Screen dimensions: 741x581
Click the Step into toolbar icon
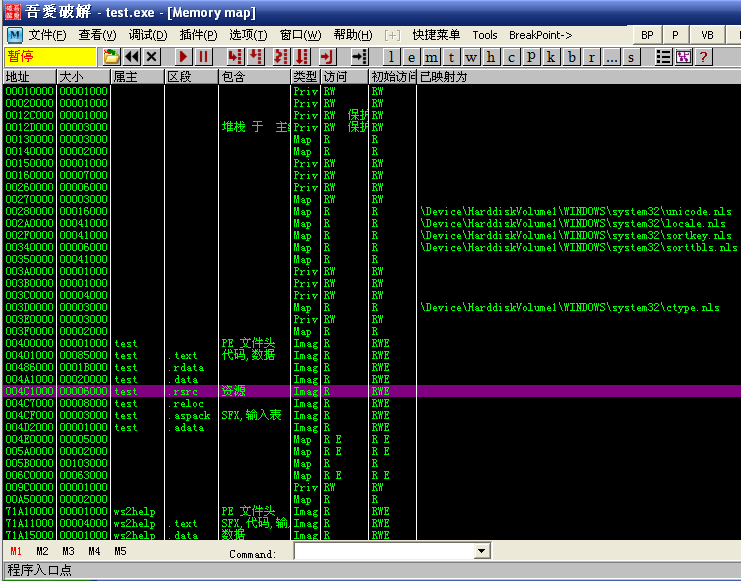coord(235,57)
